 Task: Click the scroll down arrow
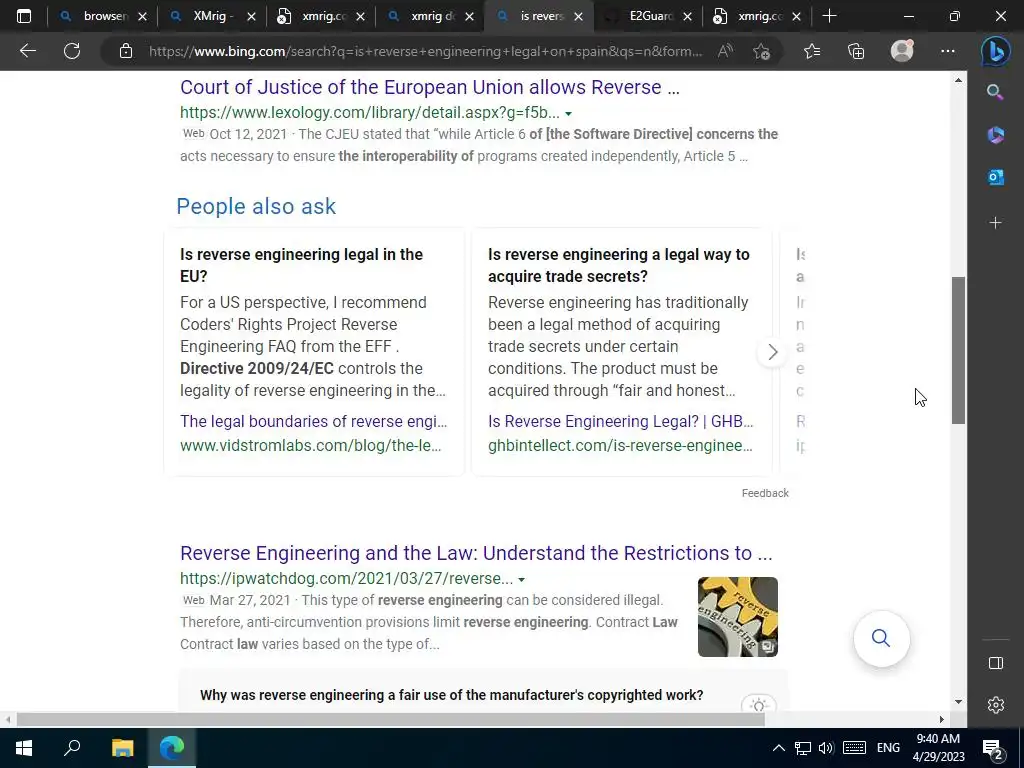click(958, 702)
